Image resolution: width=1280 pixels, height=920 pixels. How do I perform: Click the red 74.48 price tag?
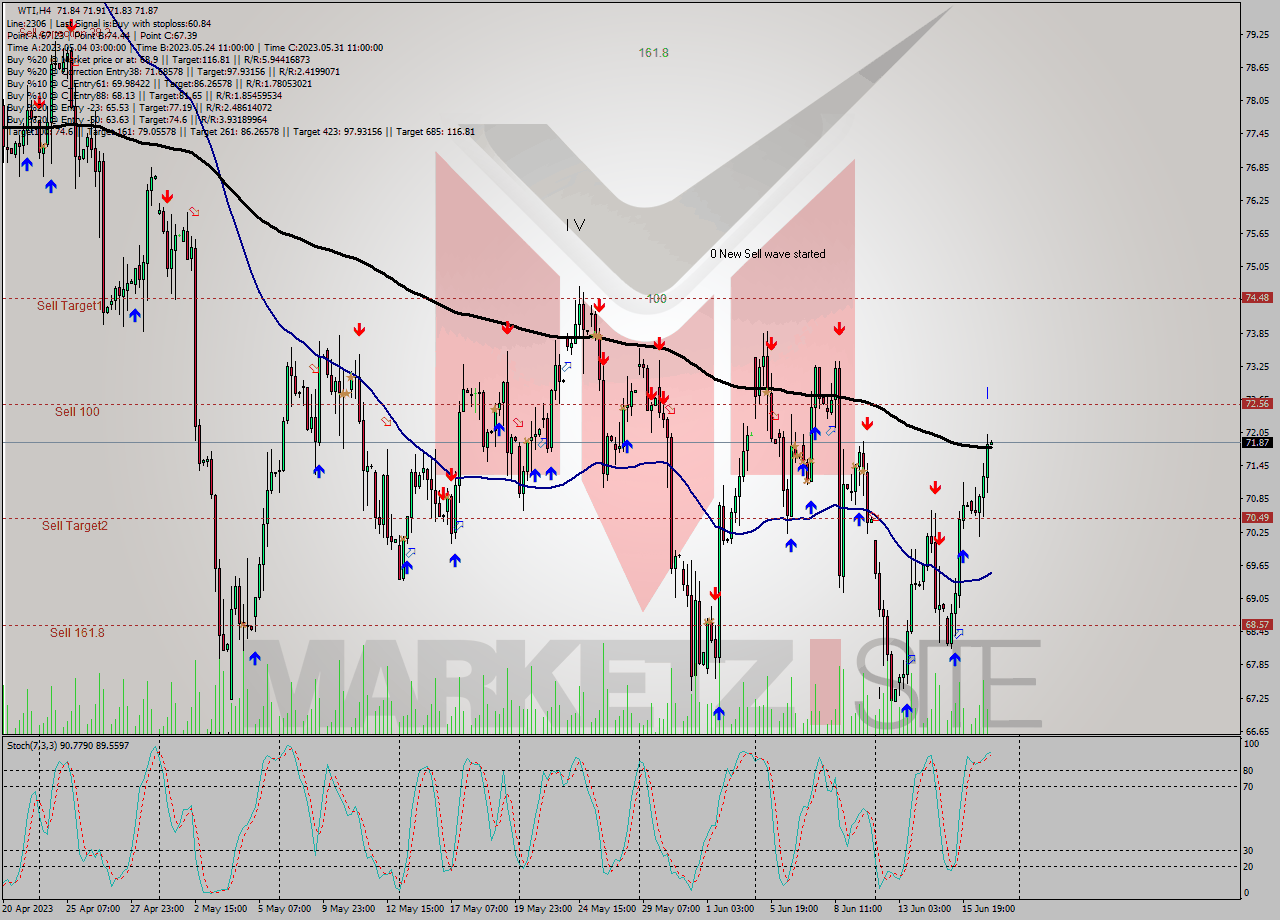pos(1257,297)
